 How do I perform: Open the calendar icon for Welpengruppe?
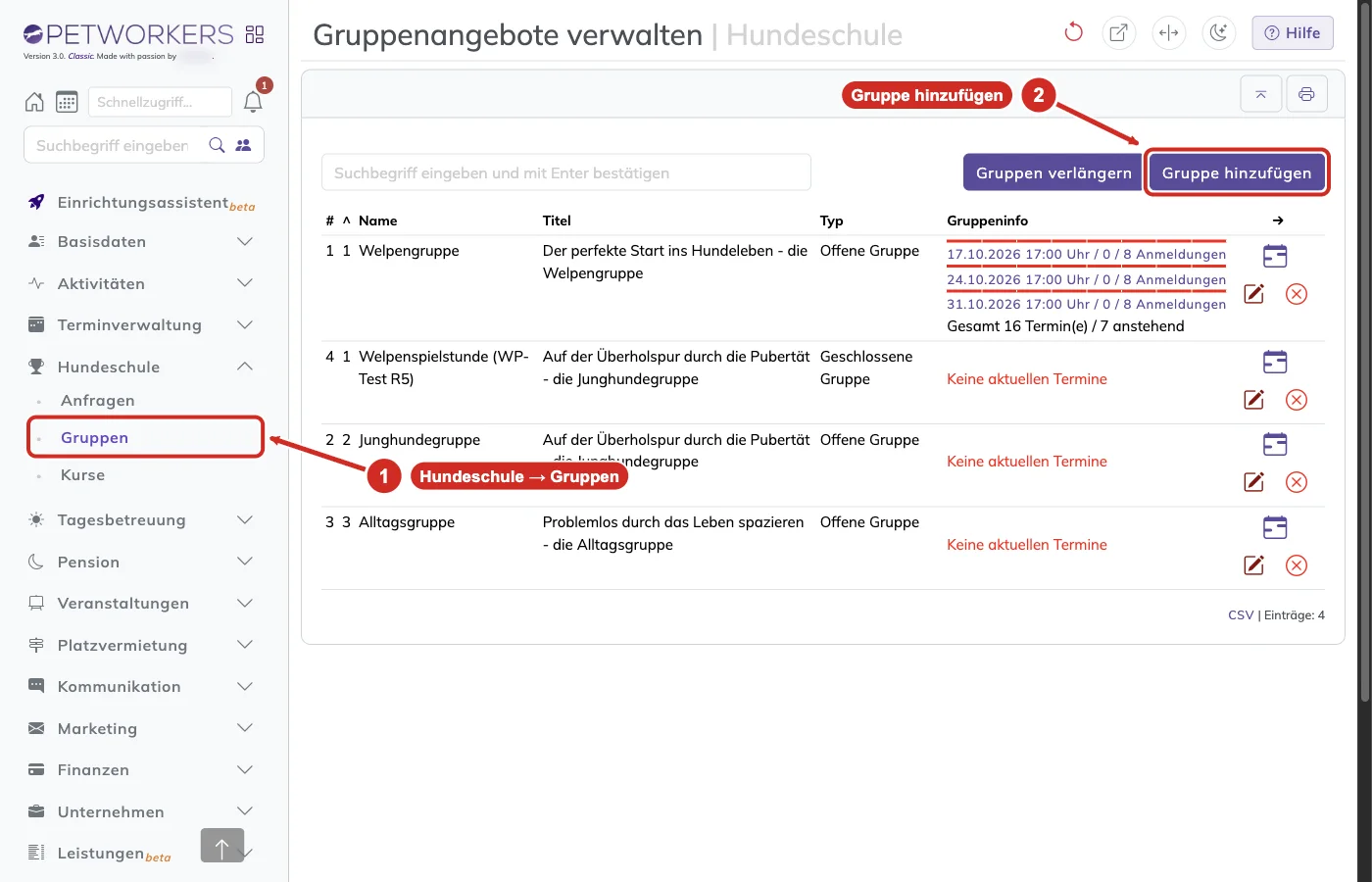(x=1275, y=256)
